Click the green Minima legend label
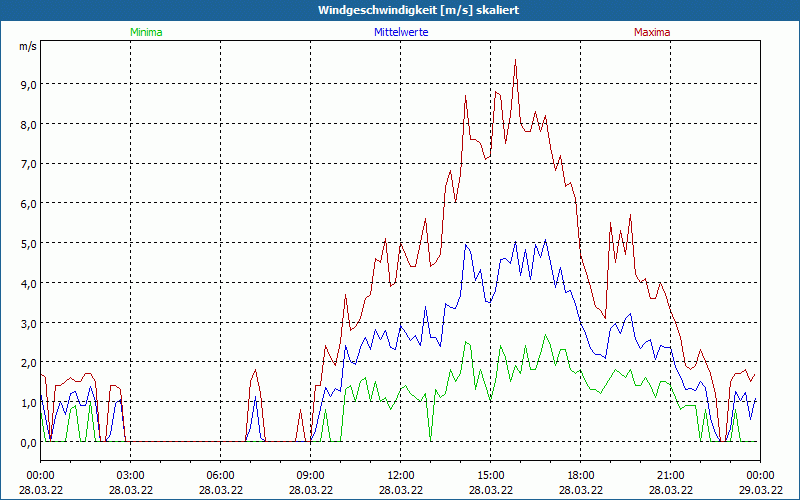The image size is (800, 500). pyautogui.click(x=146, y=32)
